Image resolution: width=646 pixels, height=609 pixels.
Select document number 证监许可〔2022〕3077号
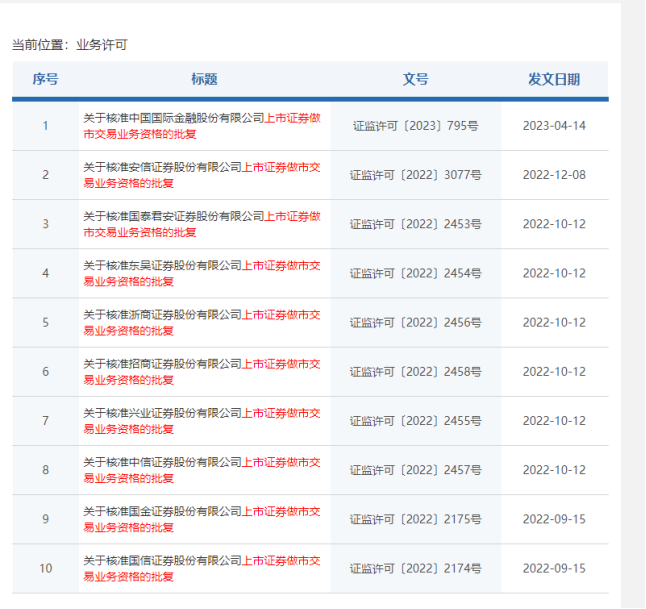tap(415, 175)
